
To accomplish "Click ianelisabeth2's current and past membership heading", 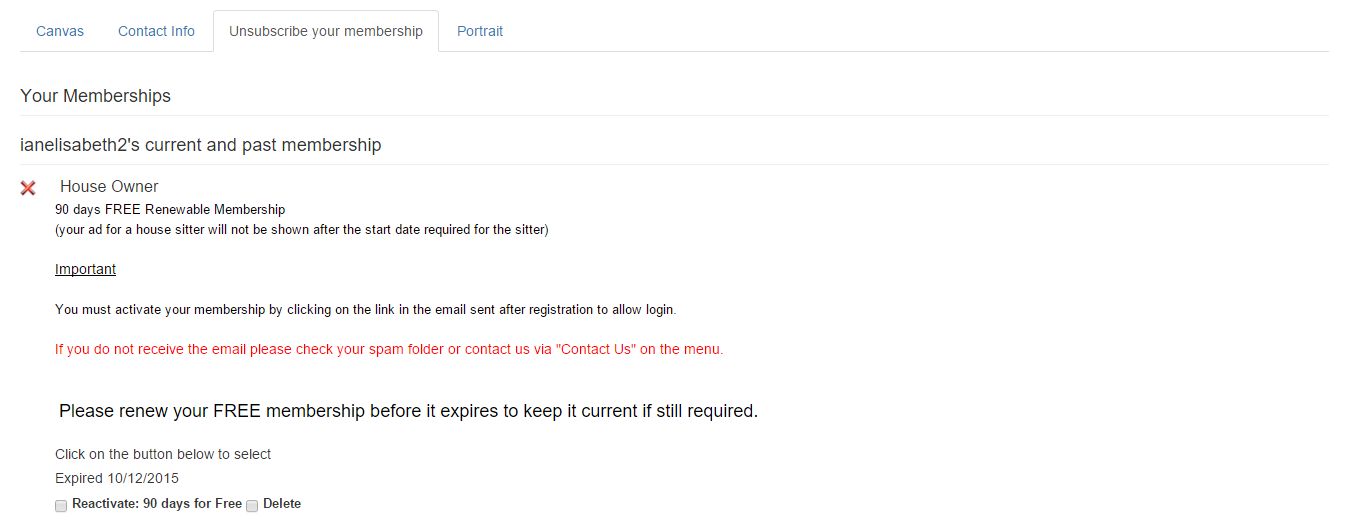I will tap(200, 145).
